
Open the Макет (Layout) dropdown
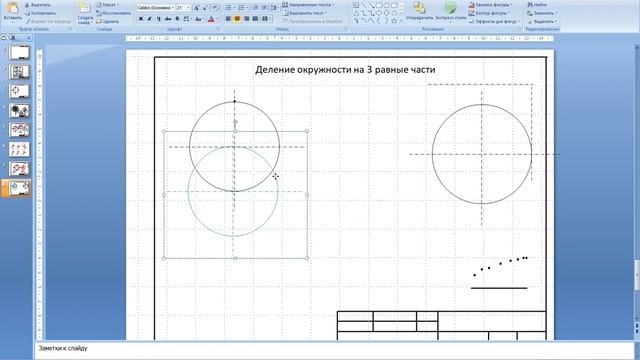pyautogui.click(x=108, y=5)
